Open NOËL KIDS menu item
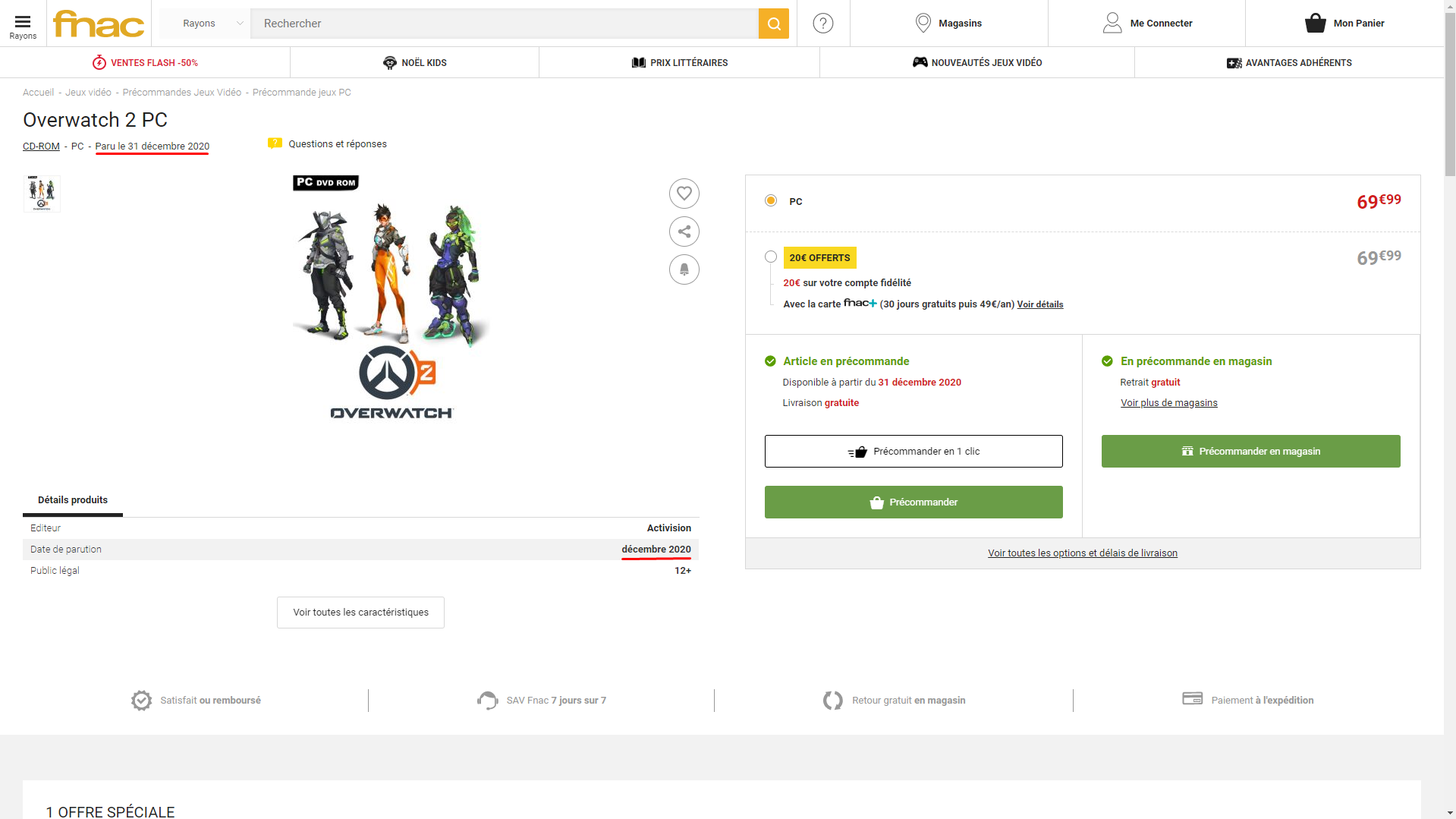Image resolution: width=1456 pixels, height=819 pixels. pos(414,62)
